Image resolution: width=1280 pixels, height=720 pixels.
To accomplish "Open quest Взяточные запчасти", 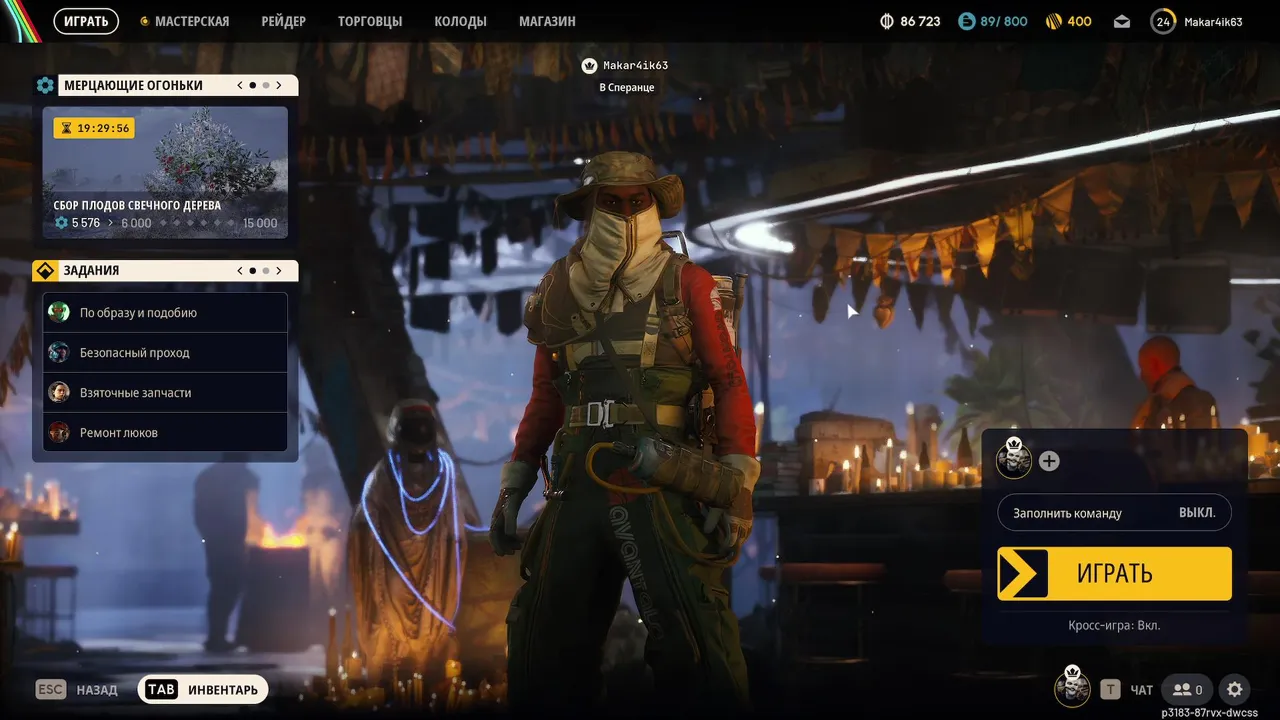I will tap(165, 392).
